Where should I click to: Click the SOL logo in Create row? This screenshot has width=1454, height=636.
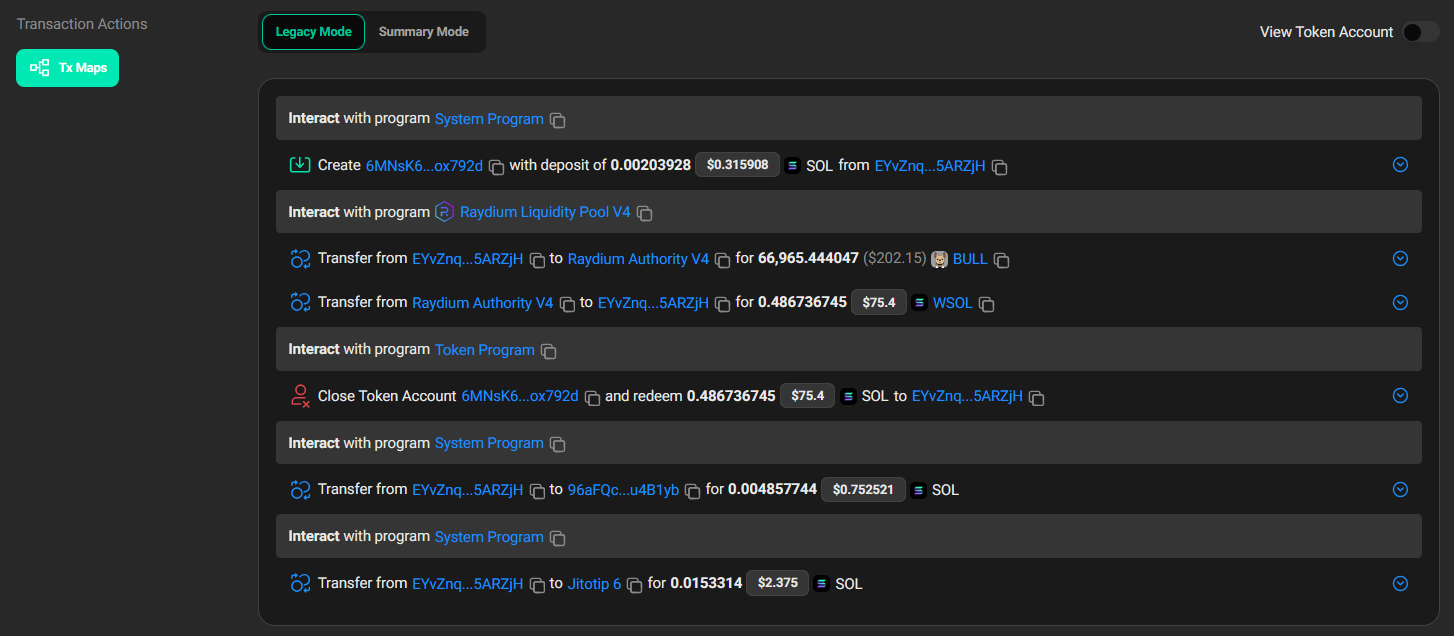(x=794, y=166)
